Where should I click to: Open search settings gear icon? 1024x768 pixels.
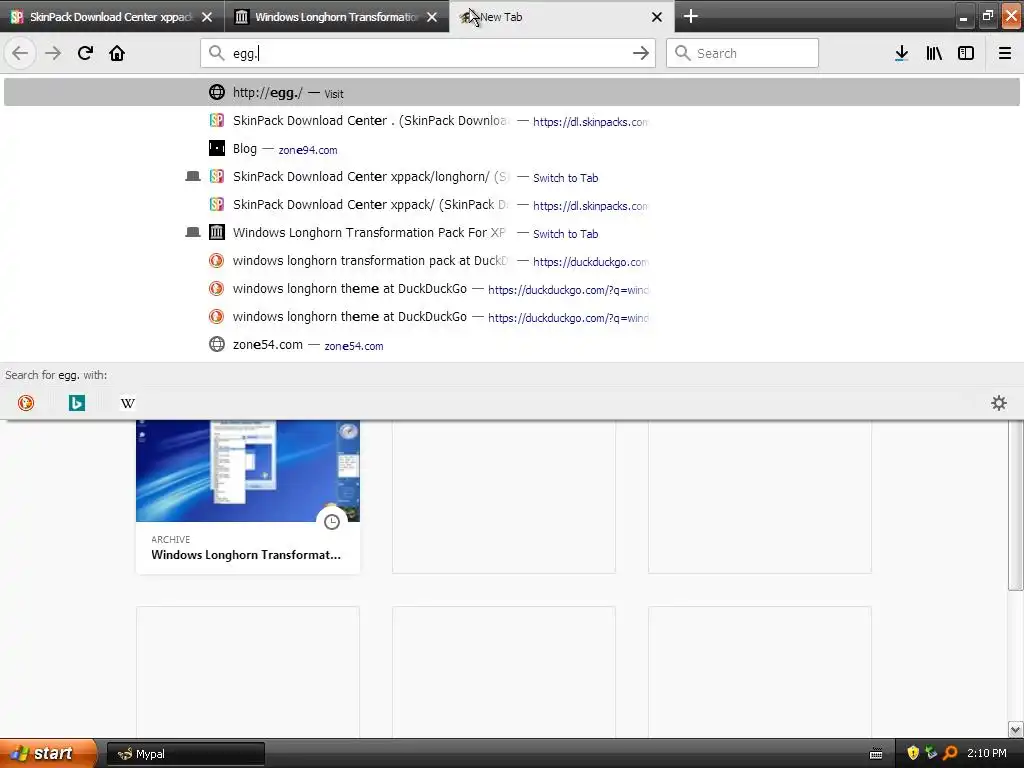pos(999,403)
